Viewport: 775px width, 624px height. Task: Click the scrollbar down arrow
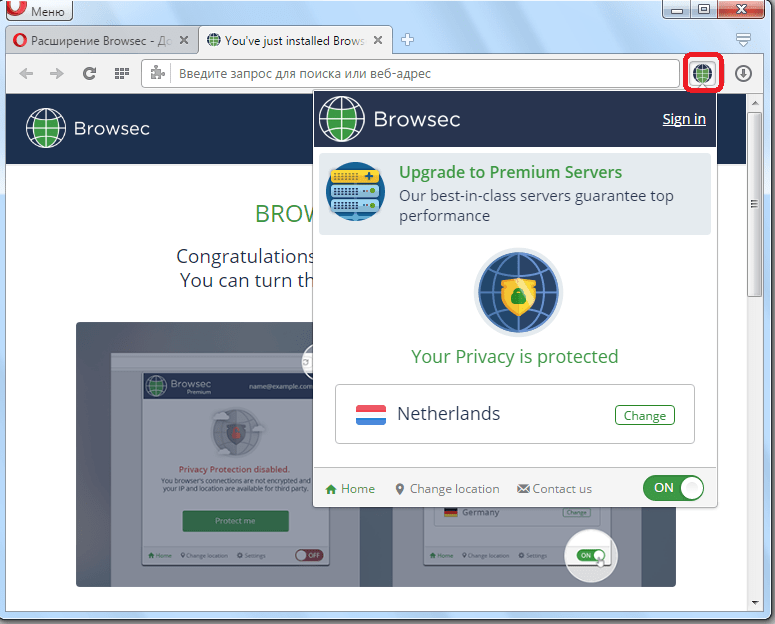click(x=755, y=602)
